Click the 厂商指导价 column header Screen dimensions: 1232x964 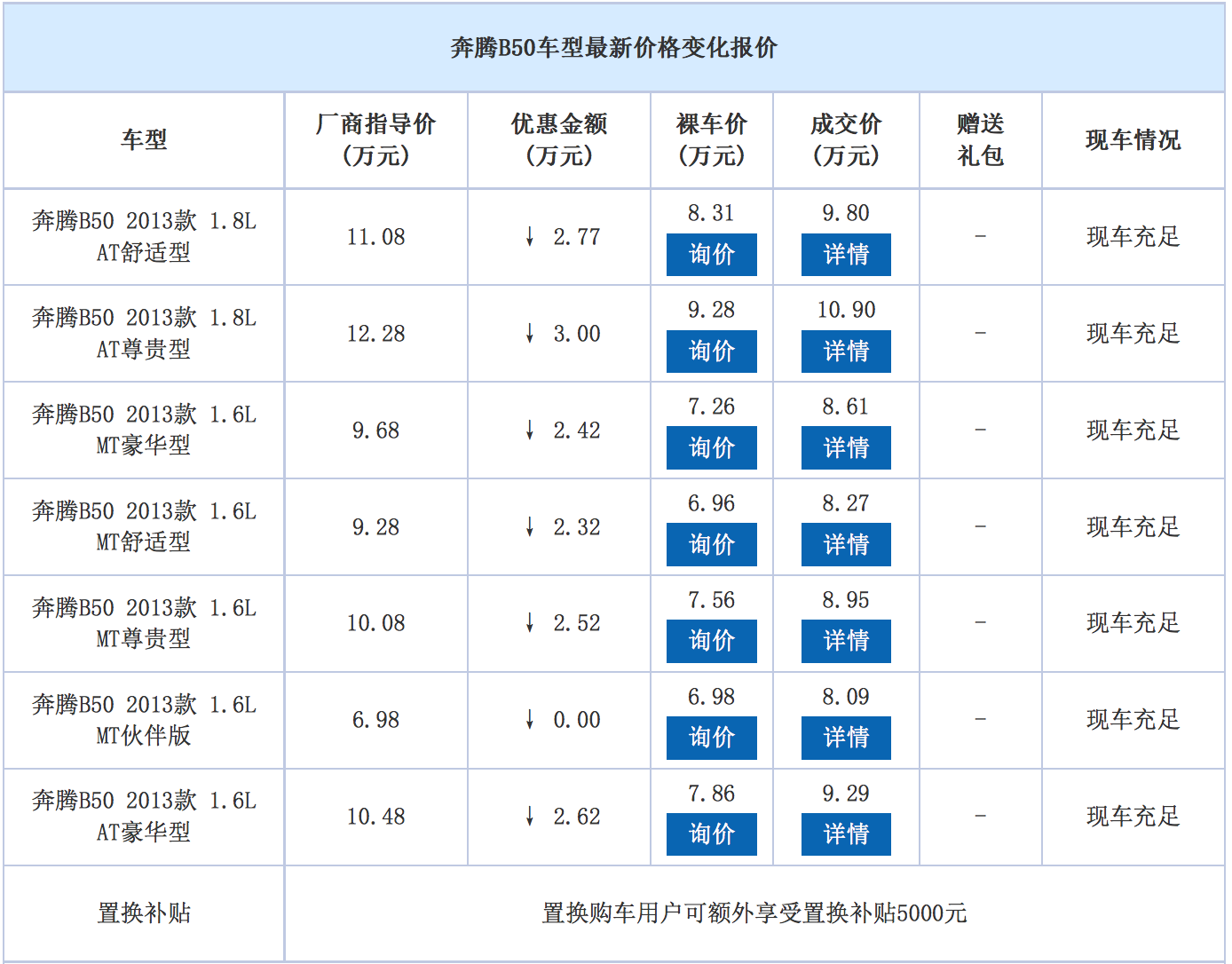pos(375,140)
